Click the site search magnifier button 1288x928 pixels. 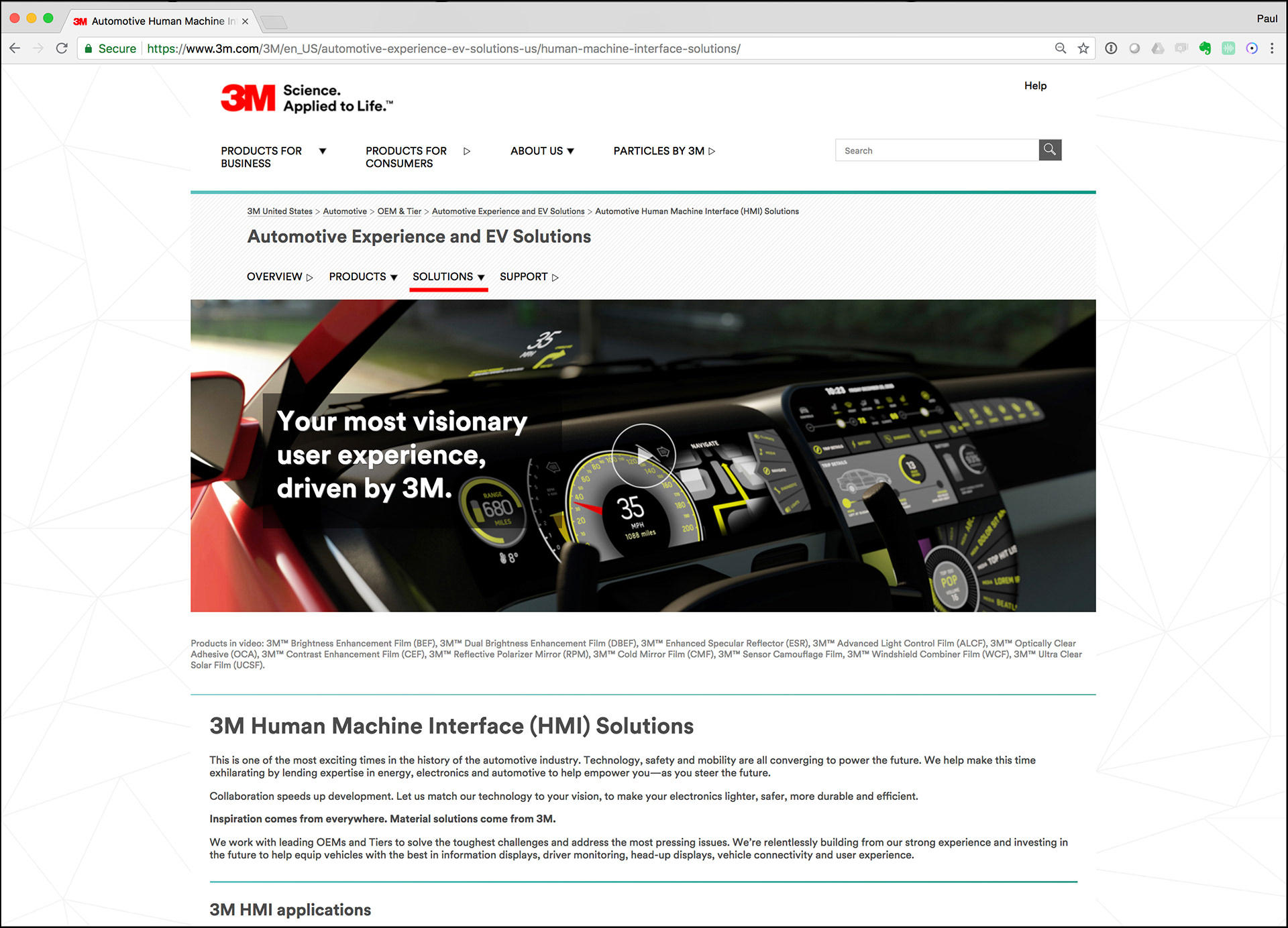[x=1050, y=150]
